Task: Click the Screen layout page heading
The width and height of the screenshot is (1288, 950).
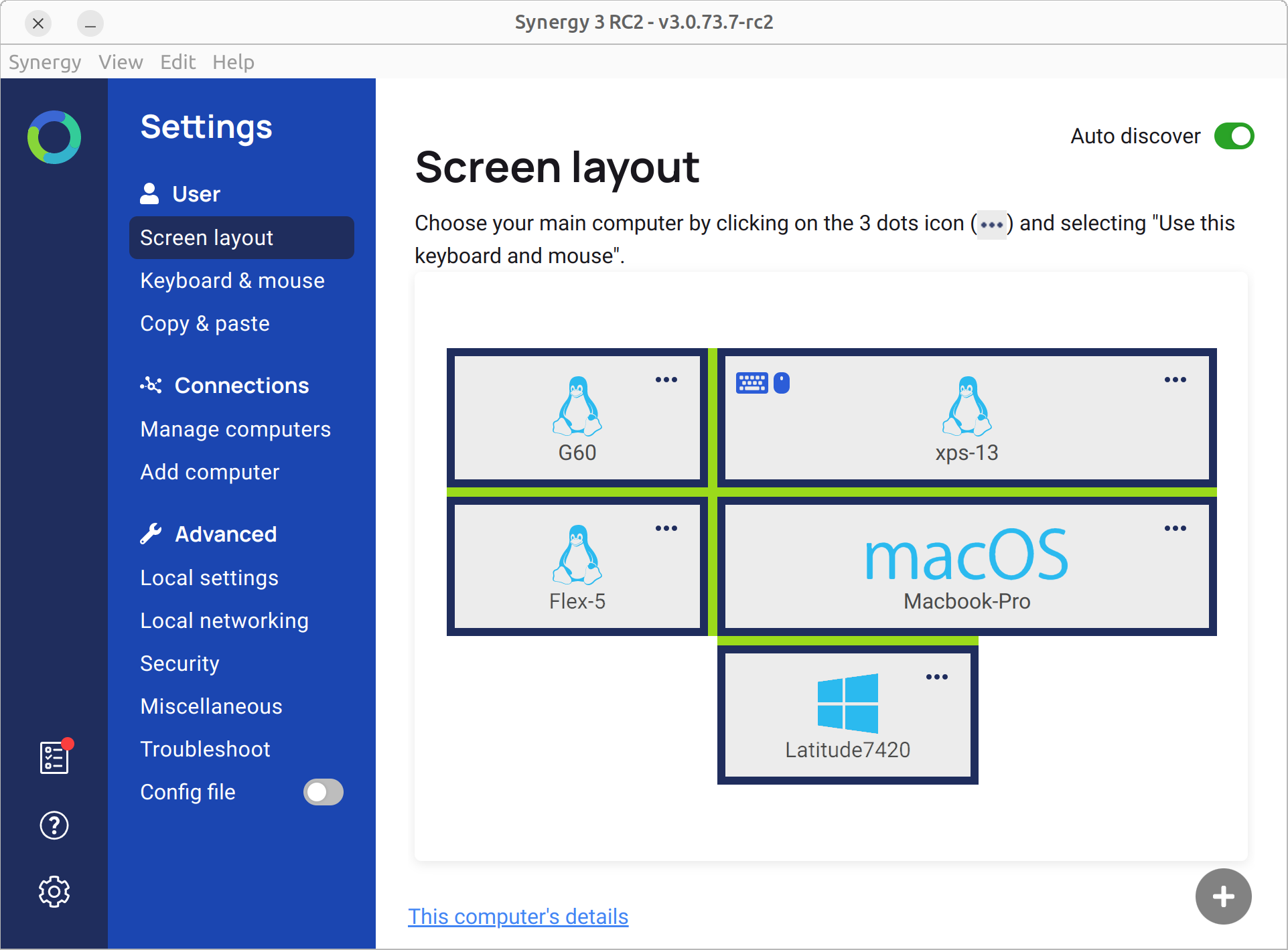Action: (x=557, y=167)
